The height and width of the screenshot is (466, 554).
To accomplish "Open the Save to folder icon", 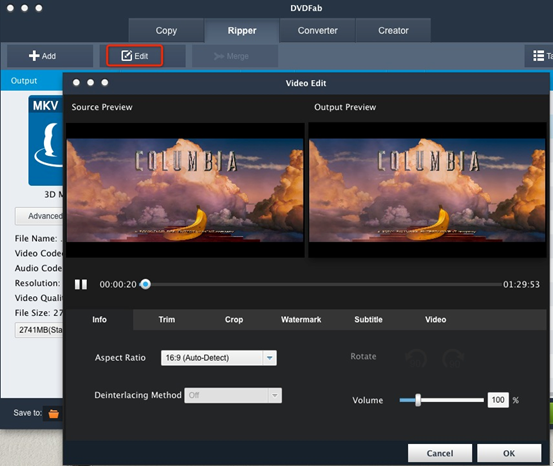I will click(x=54, y=413).
